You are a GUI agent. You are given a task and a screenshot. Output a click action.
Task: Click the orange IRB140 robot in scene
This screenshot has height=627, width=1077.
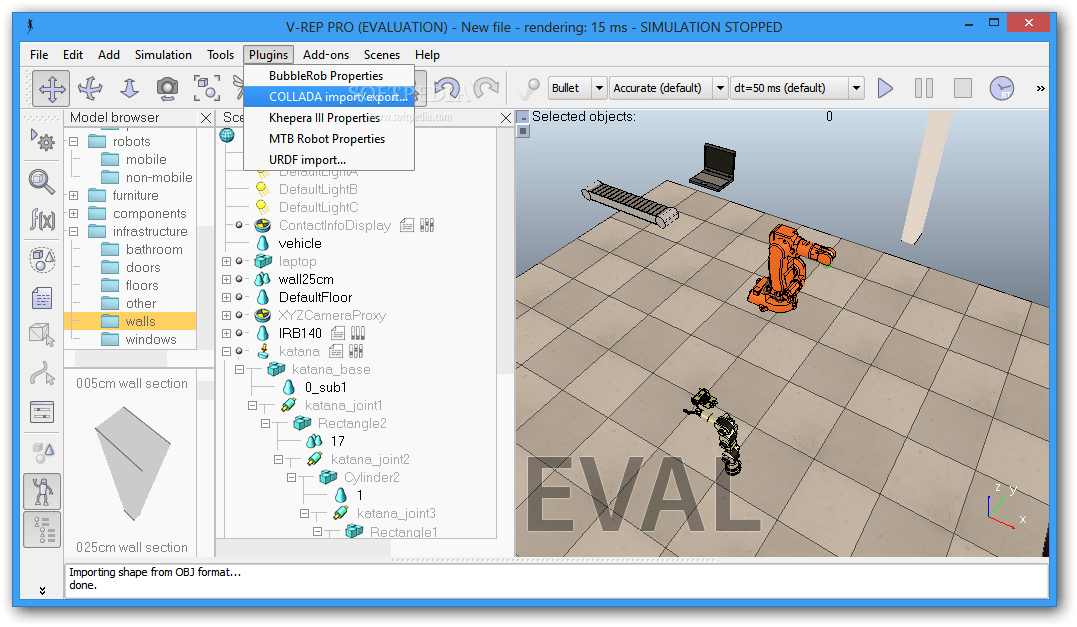pos(788,269)
